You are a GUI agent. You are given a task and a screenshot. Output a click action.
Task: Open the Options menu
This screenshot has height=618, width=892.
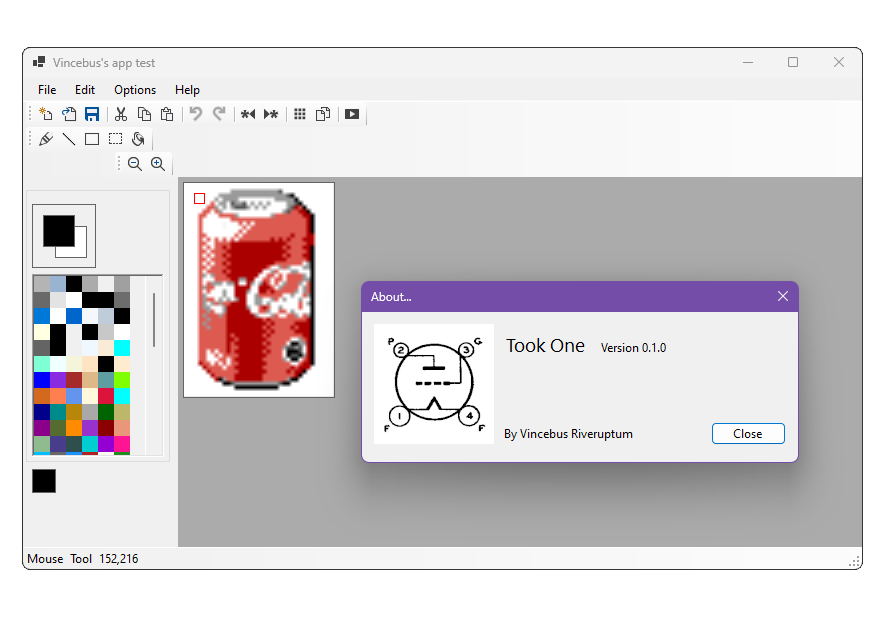[x=135, y=90]
